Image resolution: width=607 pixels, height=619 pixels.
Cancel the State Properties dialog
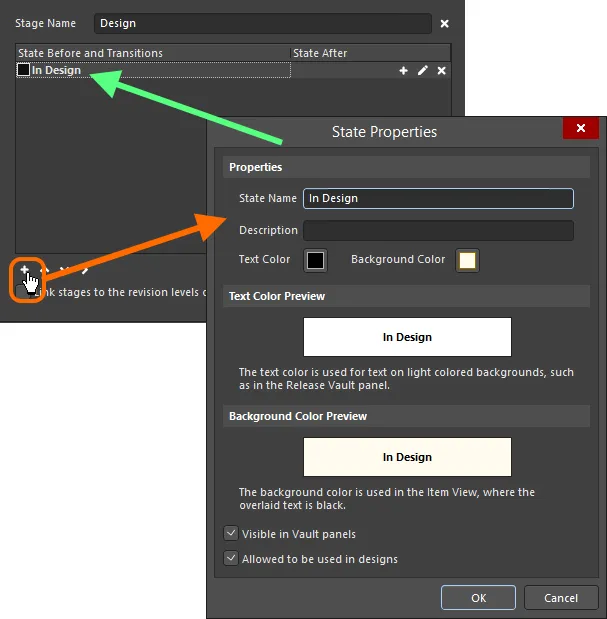(x=561, y=598)
